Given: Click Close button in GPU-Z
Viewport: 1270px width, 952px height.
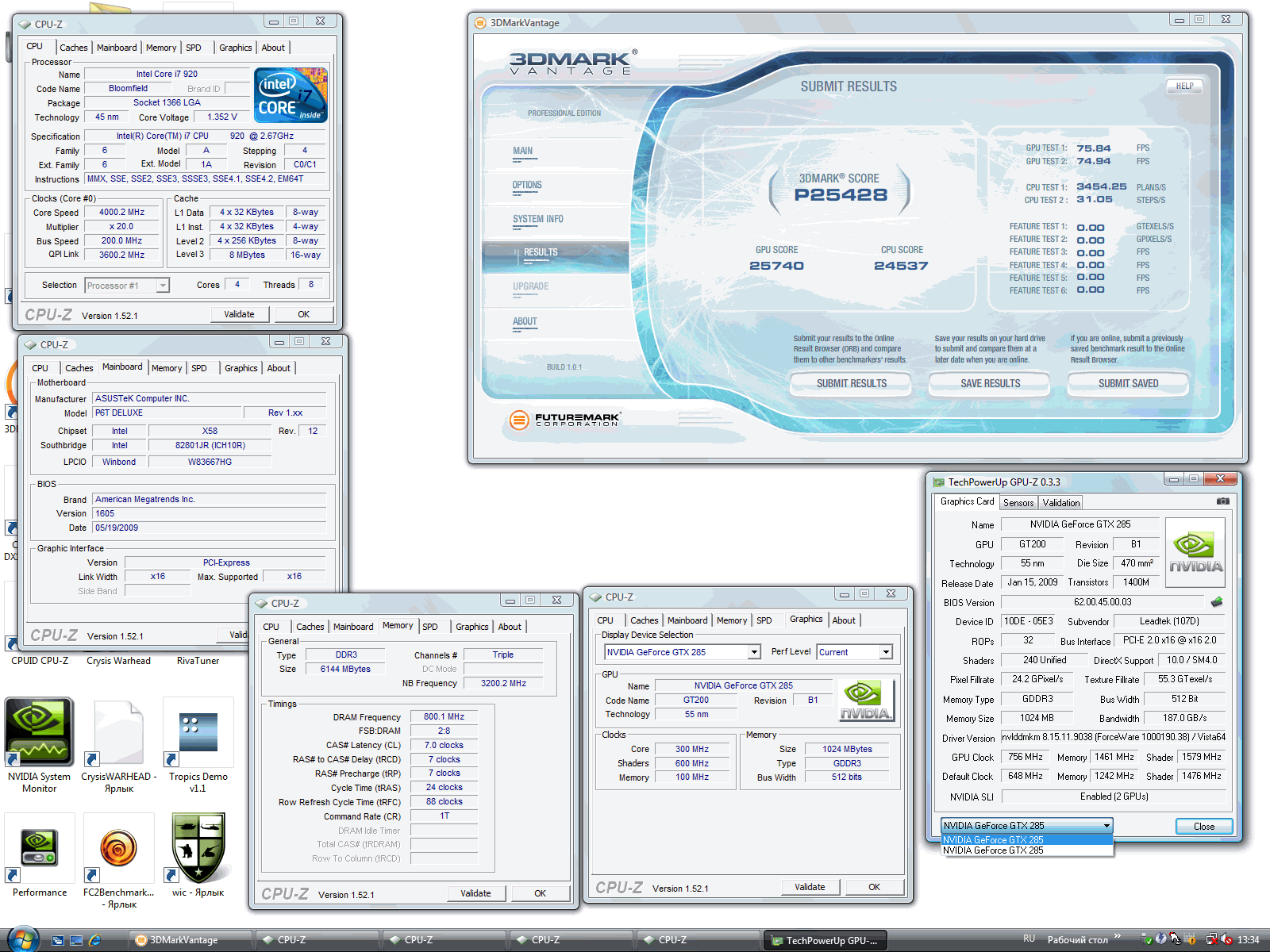Looking at the screenshot, I should coord(1204,827).
